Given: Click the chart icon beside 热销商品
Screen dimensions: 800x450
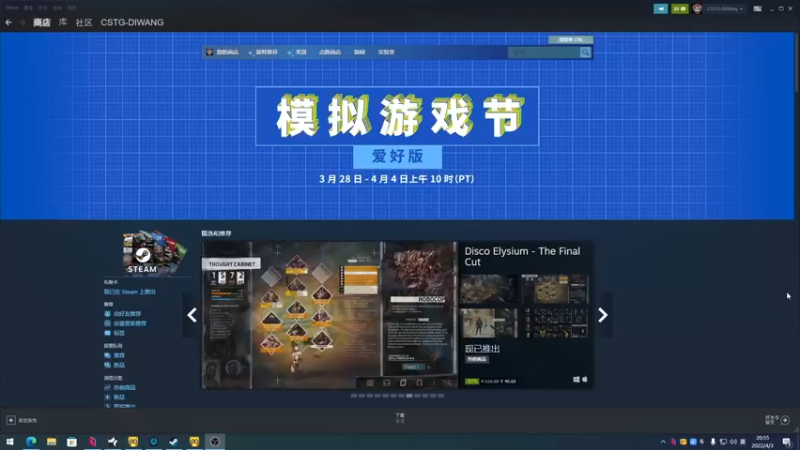Looking at the screenshot, I should tap(107, 388).
